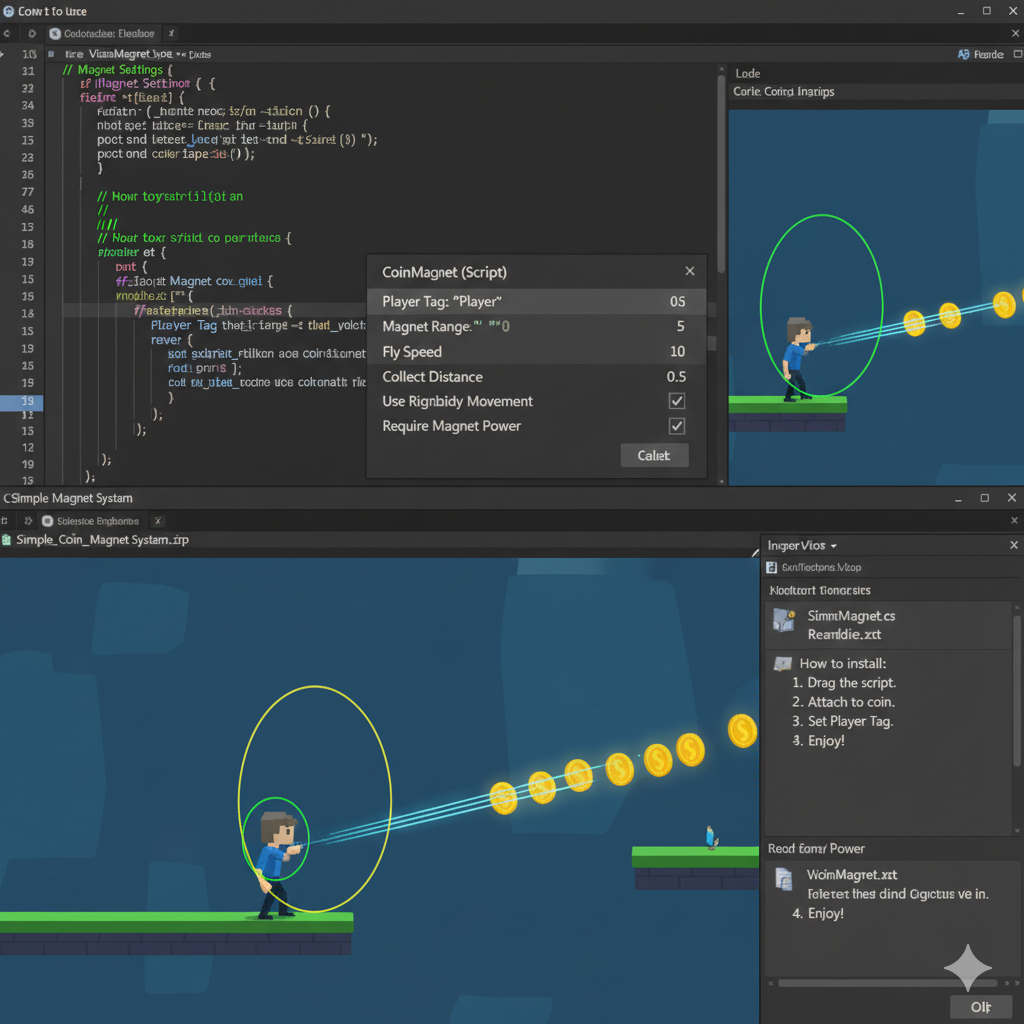This screenshot has width=1024, height=1024.
Task: Close the 'Codonactee: Eleoboe' tab
Action: 171,33
